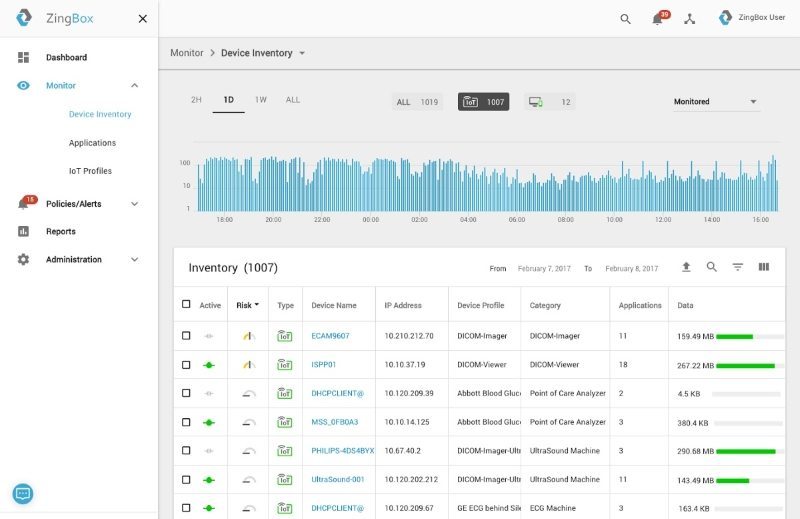The height and width of the screenshot is (519, 800).
Task: Open the chat support bubble
Action: tap(23, 493)
